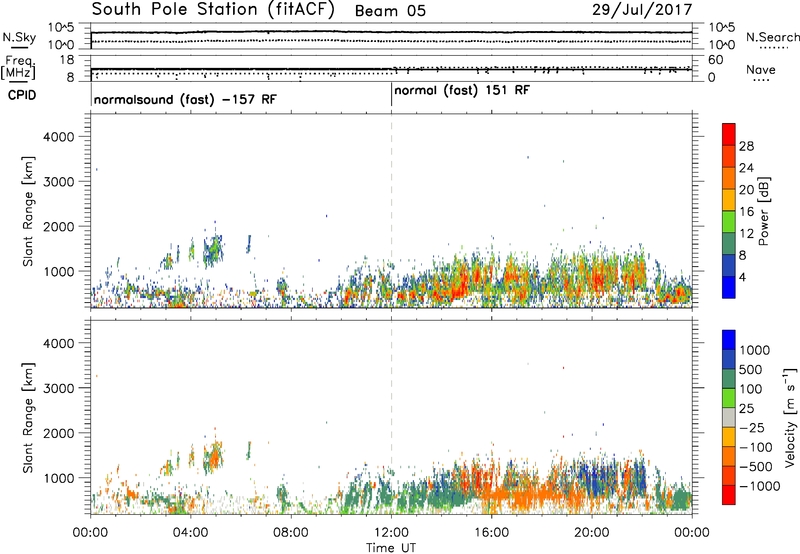Click the red bottom of velocity color bar
The image size is (800, 554).
point(729,495)
